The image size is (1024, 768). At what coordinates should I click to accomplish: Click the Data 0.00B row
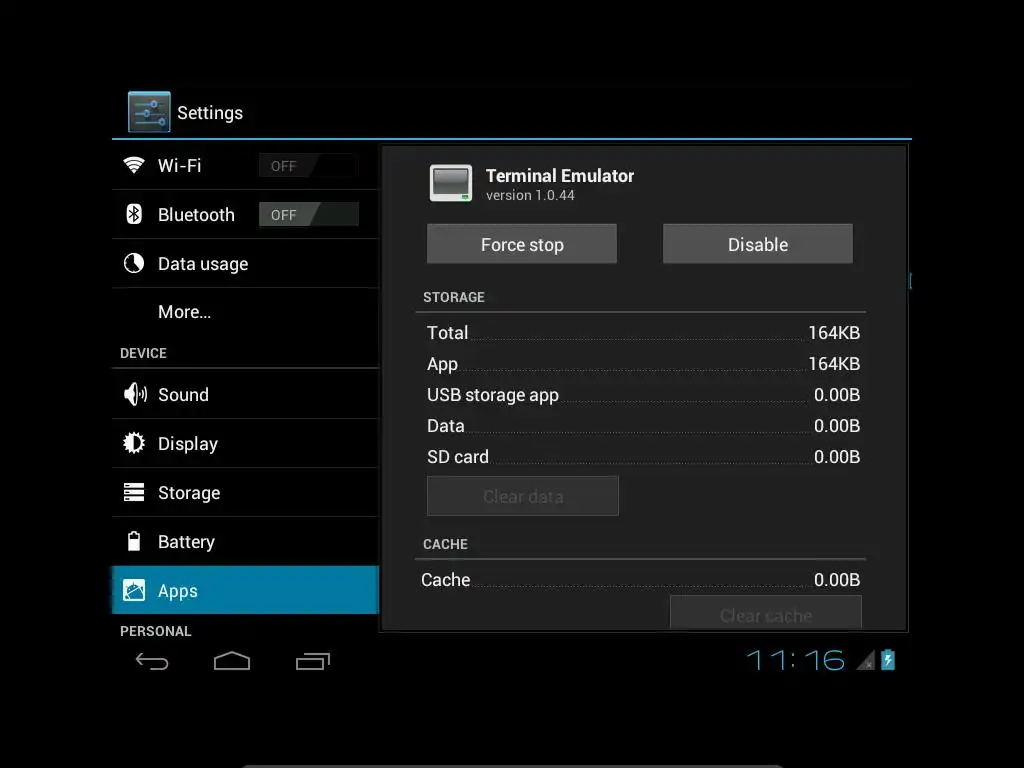(x=643, y=426)
